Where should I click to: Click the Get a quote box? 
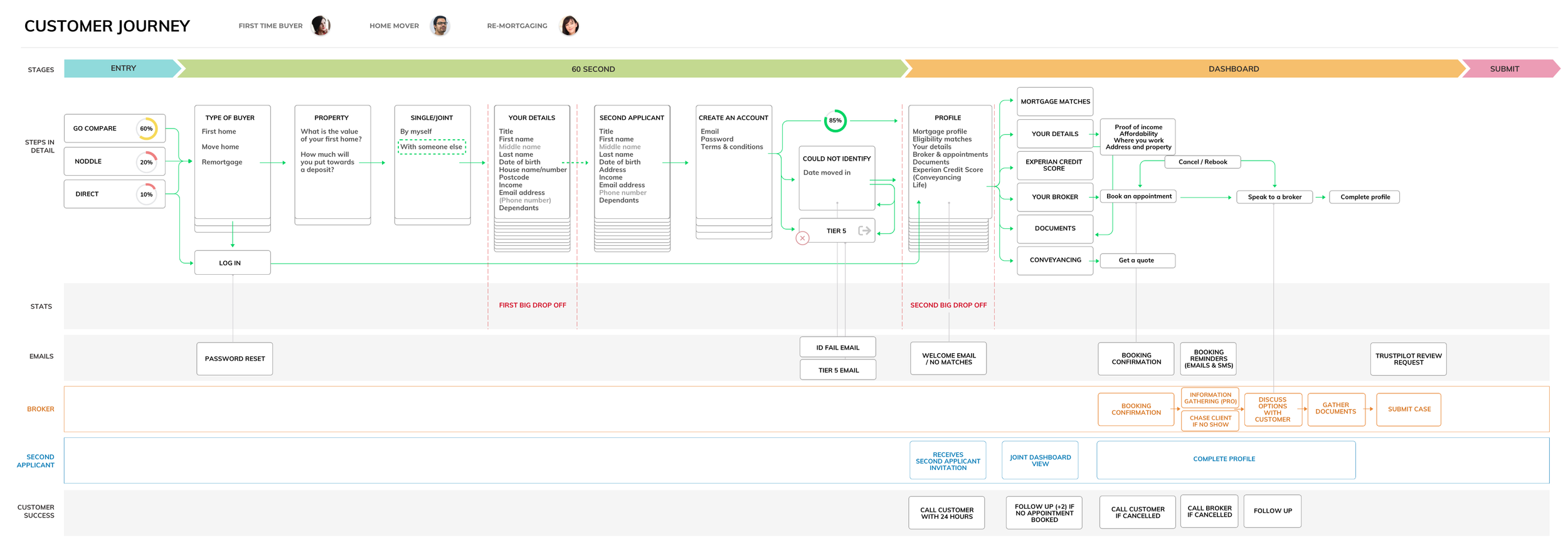pyautogui.click(x=1138, y=260)
